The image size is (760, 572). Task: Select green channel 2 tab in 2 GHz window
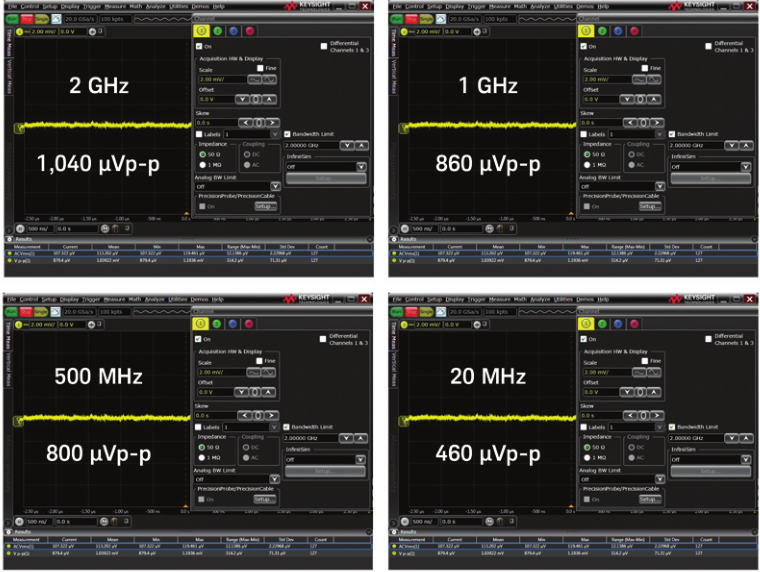click(x=218, y=31)
